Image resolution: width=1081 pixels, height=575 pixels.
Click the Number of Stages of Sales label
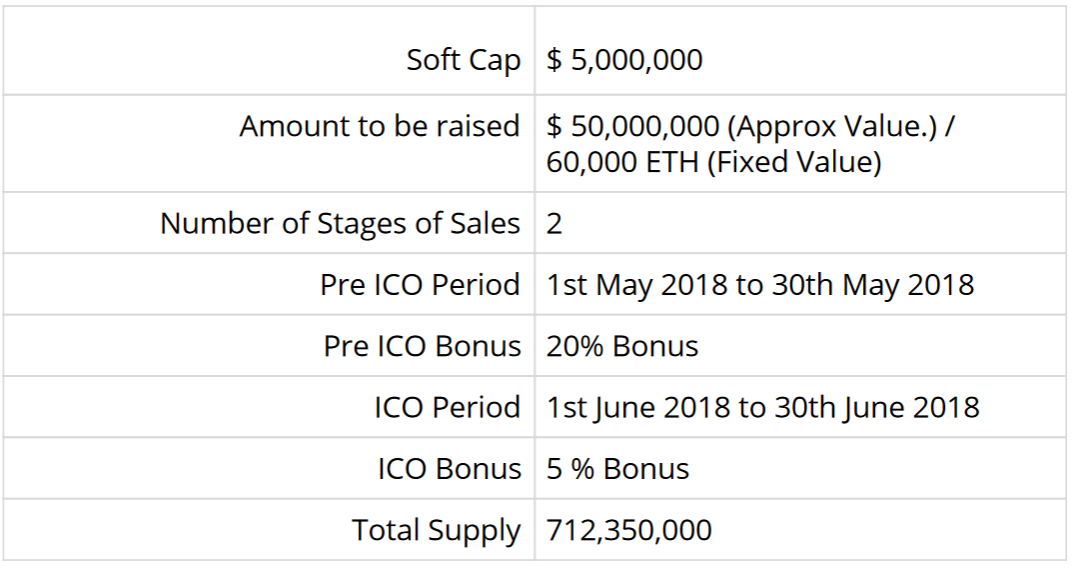click(x=340, y=223)
